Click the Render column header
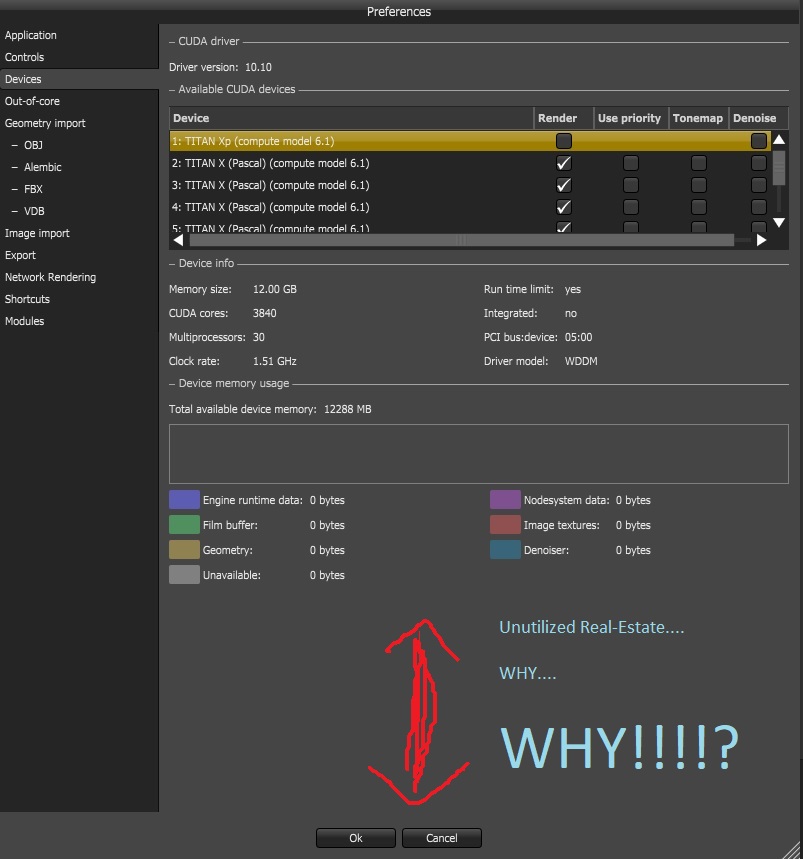 [564, 118]
